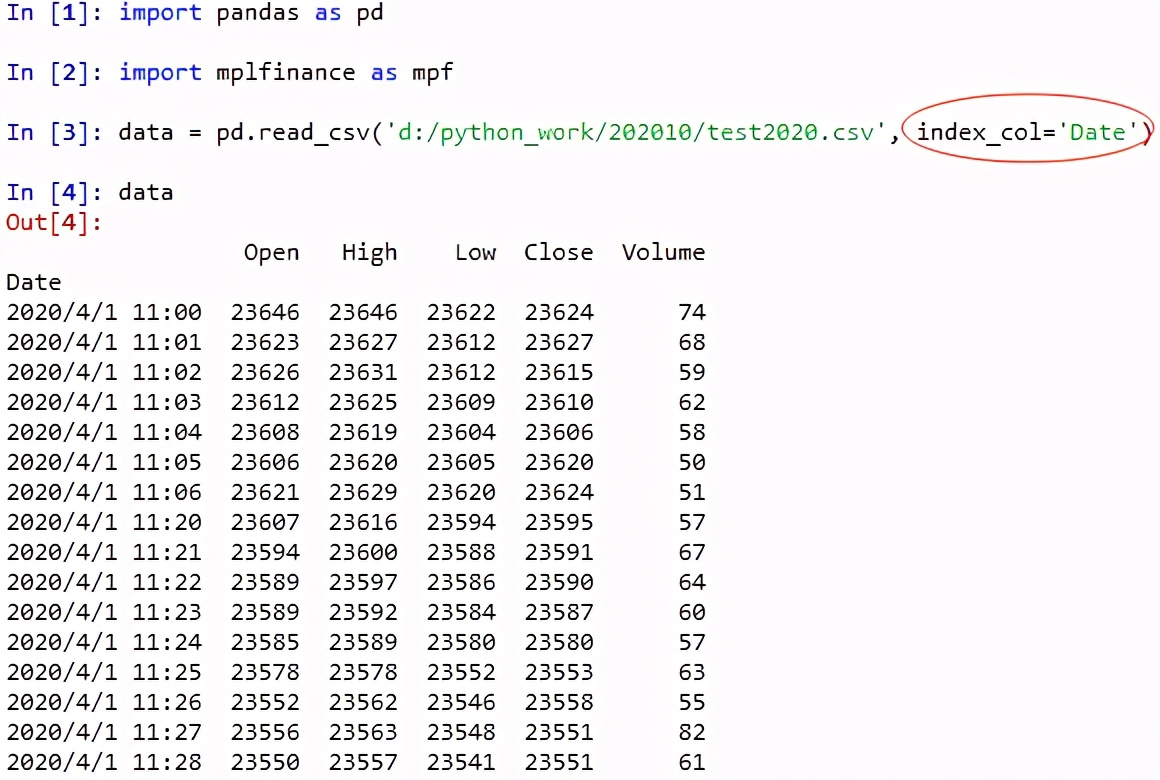Select the Open column header
Image resolution: width=1160 pixels, height=780 pixels.
pos(271,252)
